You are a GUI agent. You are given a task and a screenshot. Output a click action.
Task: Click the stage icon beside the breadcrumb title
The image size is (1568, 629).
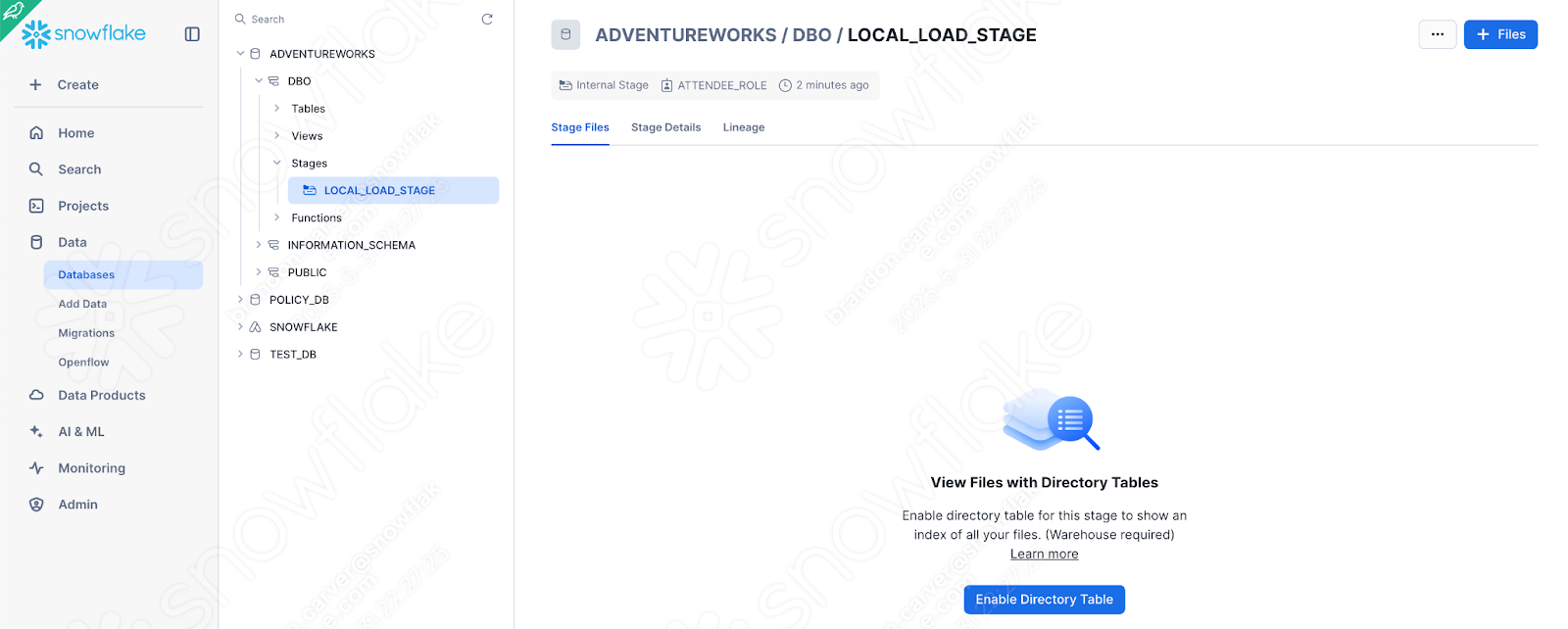click(565, 35)
